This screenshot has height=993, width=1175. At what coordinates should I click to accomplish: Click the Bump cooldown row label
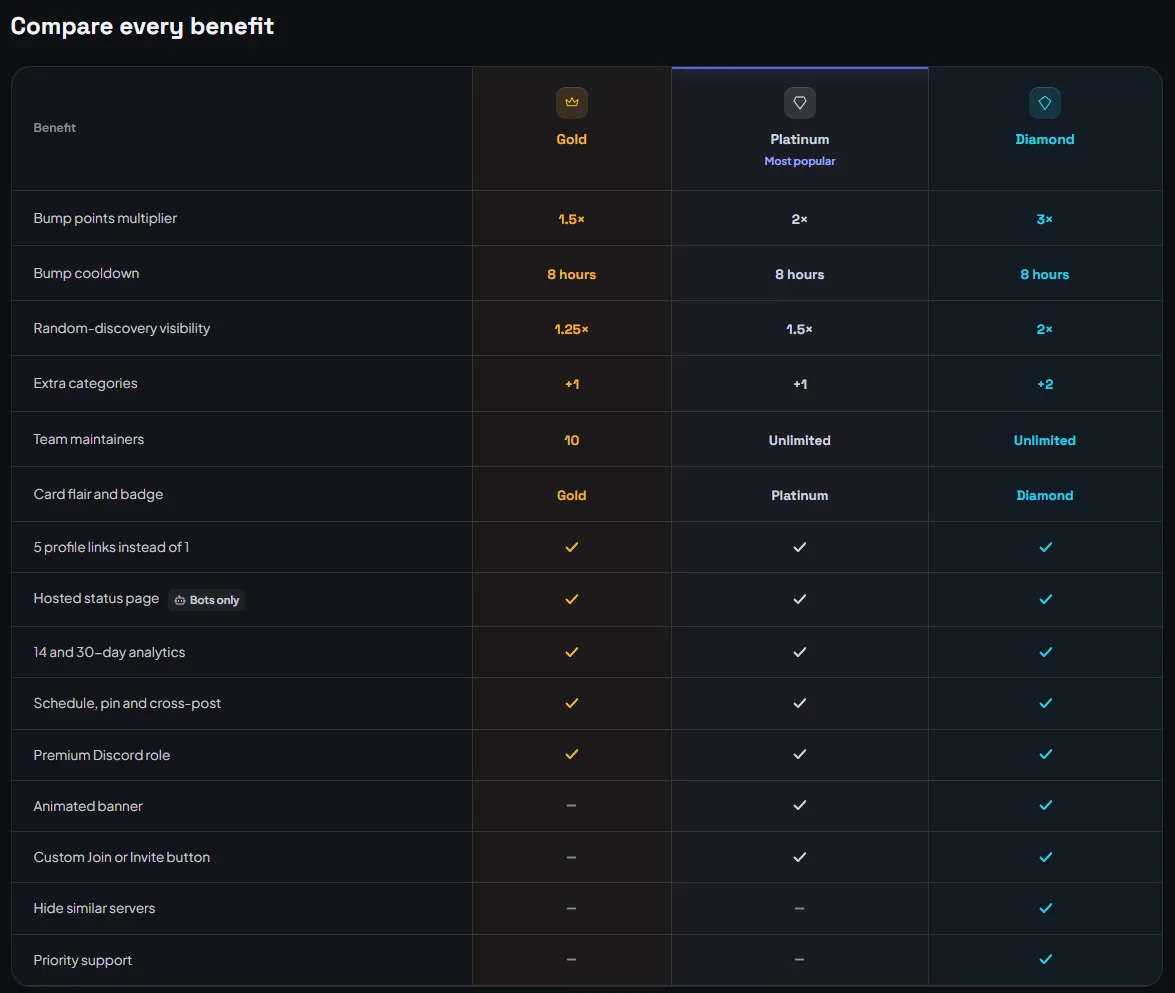[x=86, y=274]
